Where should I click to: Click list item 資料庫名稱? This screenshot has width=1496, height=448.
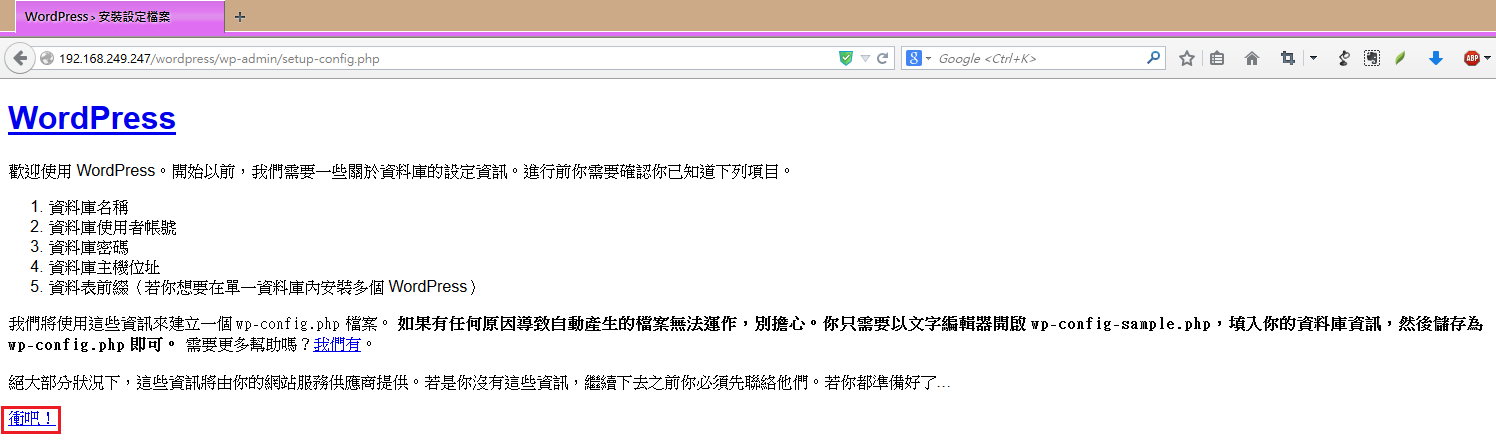88,207
